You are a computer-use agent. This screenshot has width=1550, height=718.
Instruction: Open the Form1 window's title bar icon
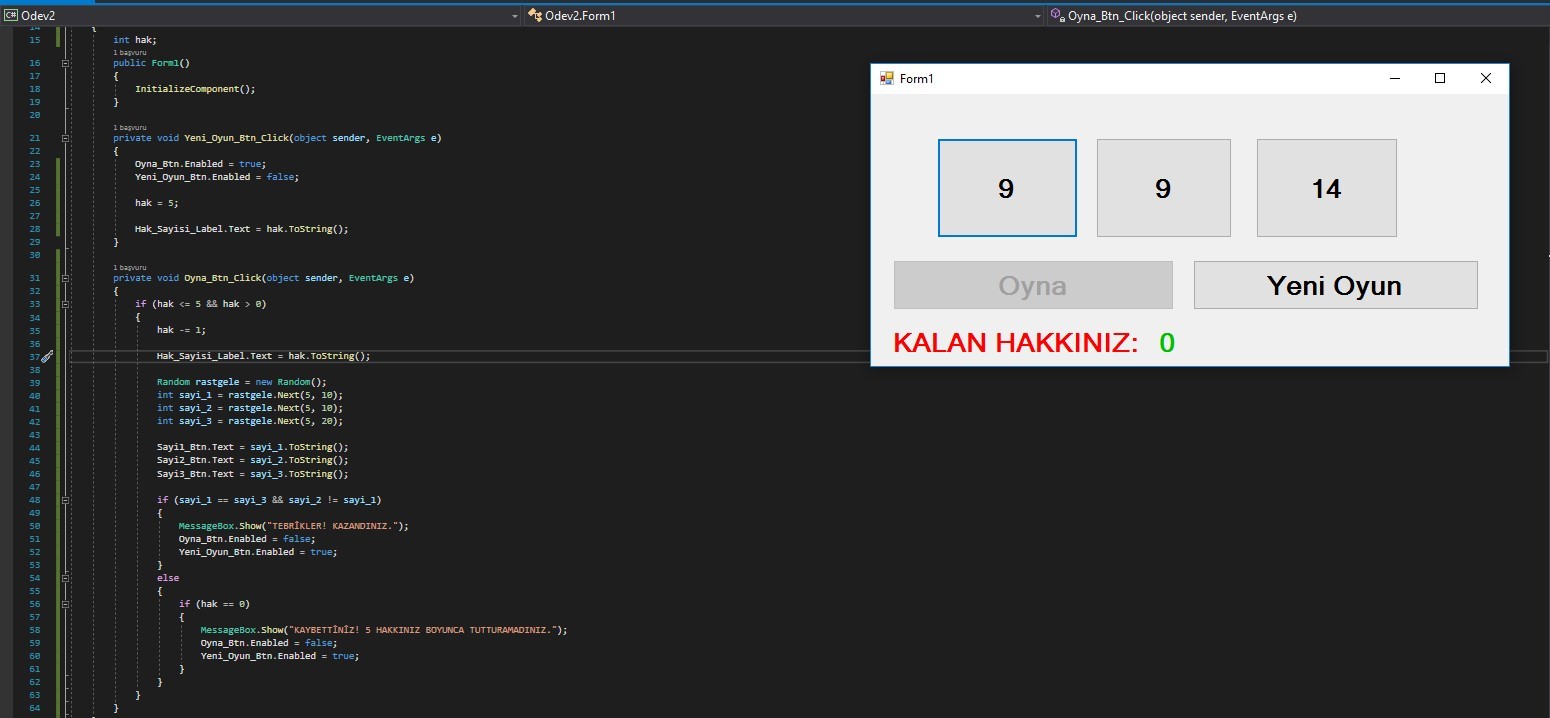[x=886, y=78]
